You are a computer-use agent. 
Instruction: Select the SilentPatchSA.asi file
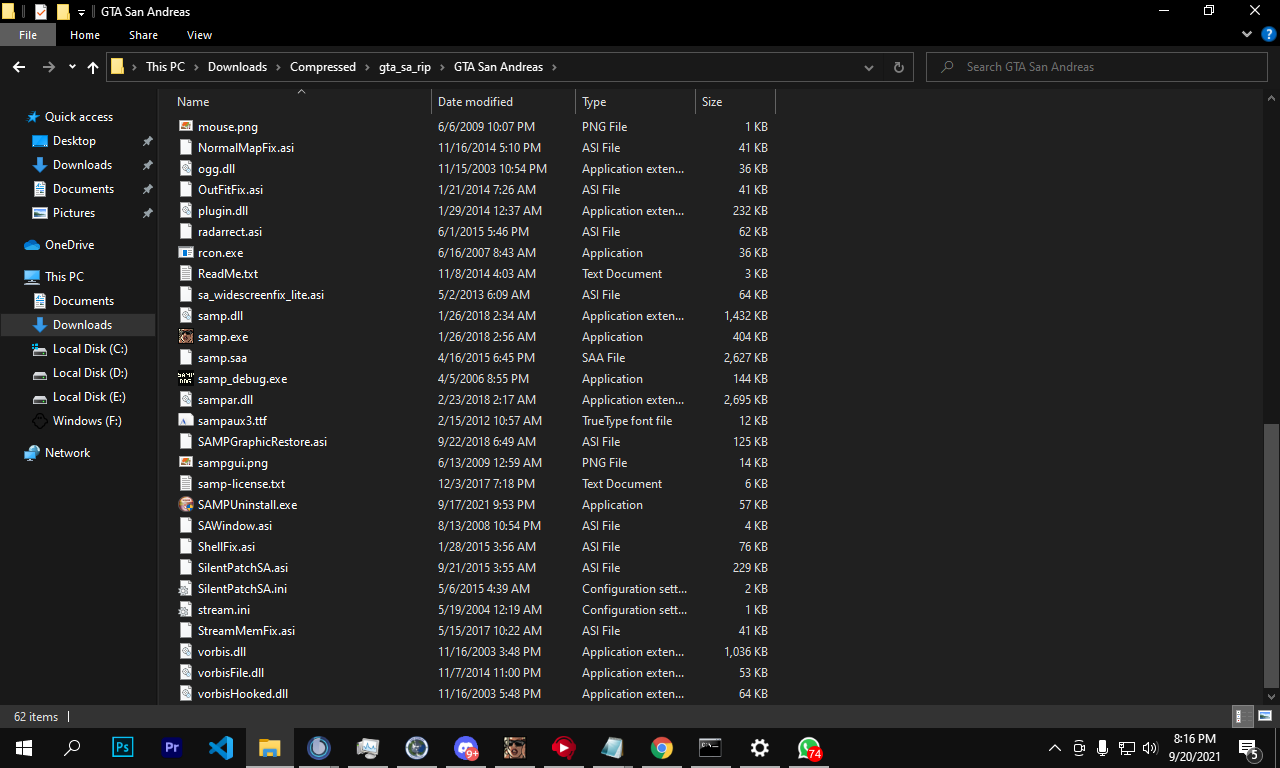[243, 568]
